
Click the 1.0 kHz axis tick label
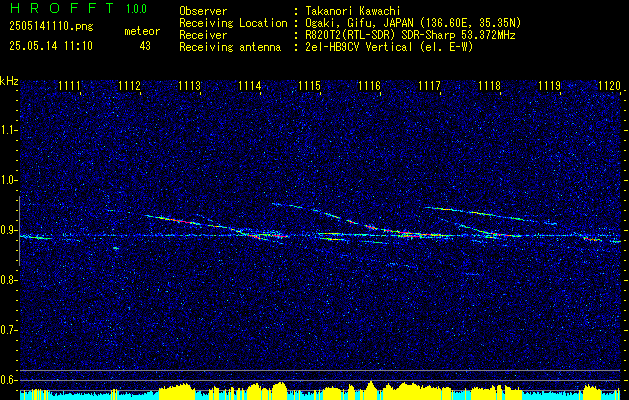pyautogui.click(x=9, y=181)
